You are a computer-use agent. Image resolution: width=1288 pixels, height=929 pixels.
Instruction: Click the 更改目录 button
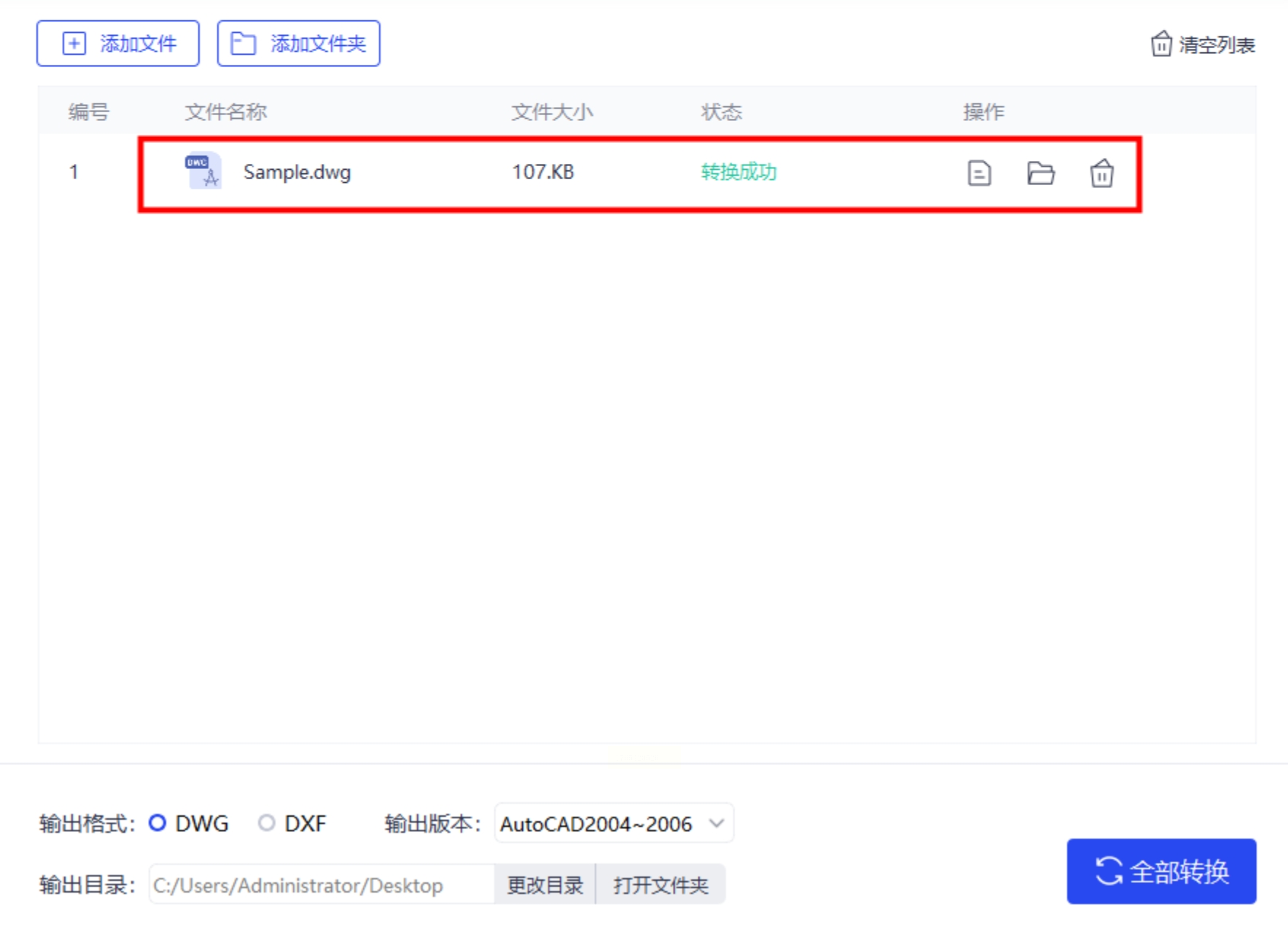click(x=545, y=885)
